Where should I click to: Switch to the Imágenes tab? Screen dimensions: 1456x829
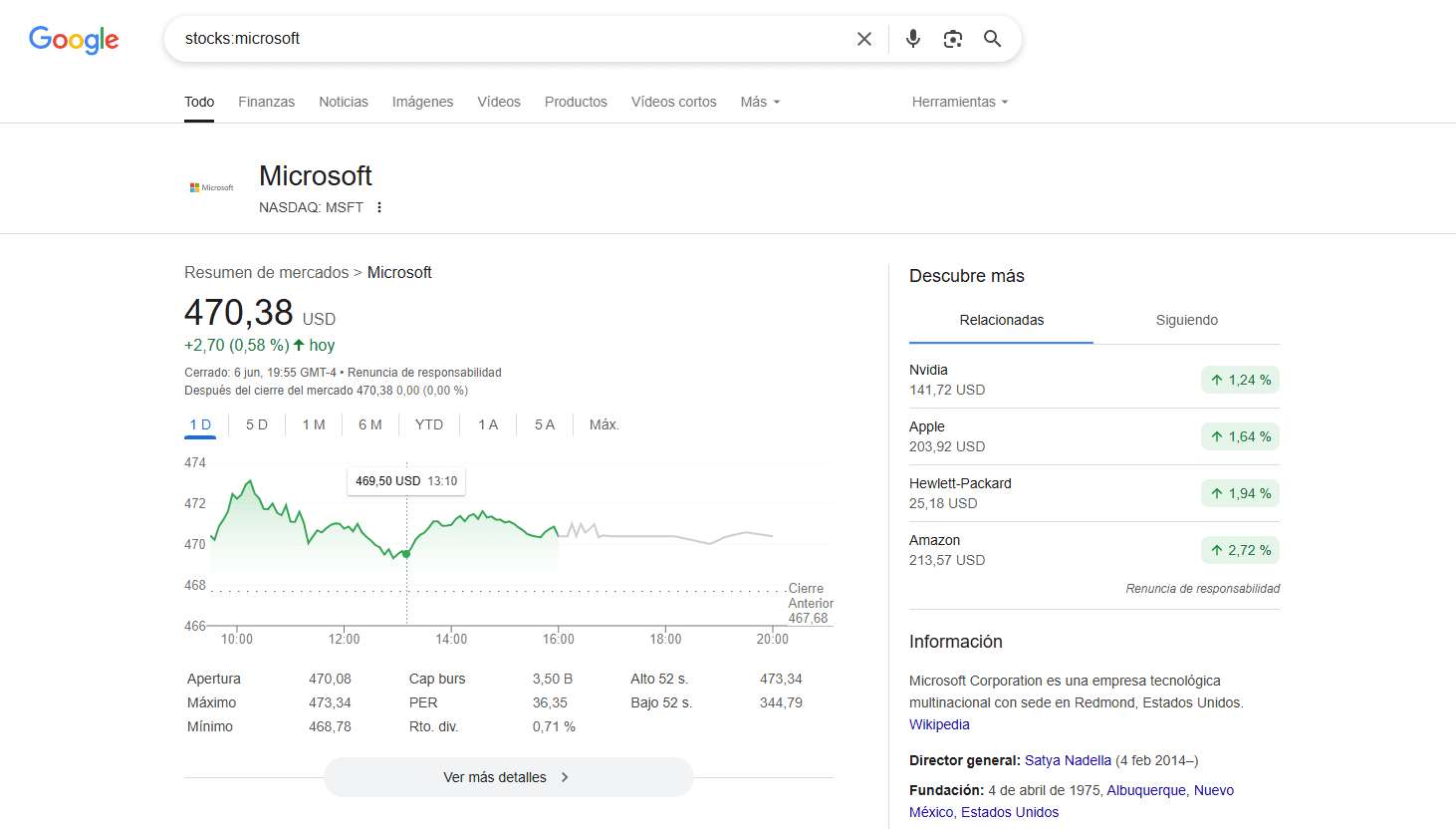point(422,102)
